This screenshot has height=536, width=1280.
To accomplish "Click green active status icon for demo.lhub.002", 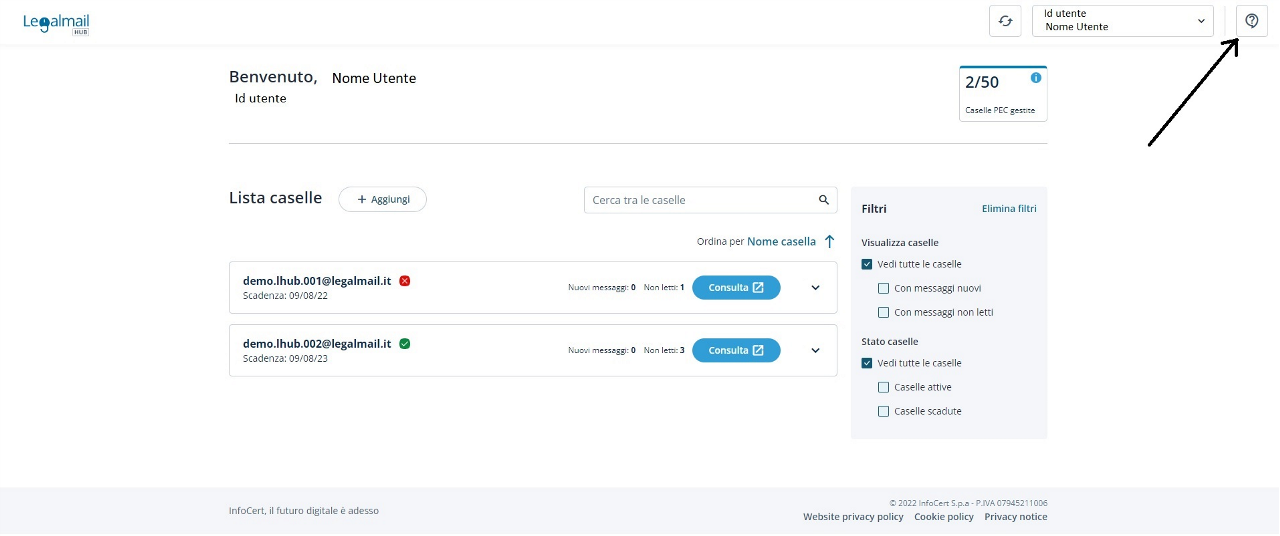I will click(x=405, y=344).
